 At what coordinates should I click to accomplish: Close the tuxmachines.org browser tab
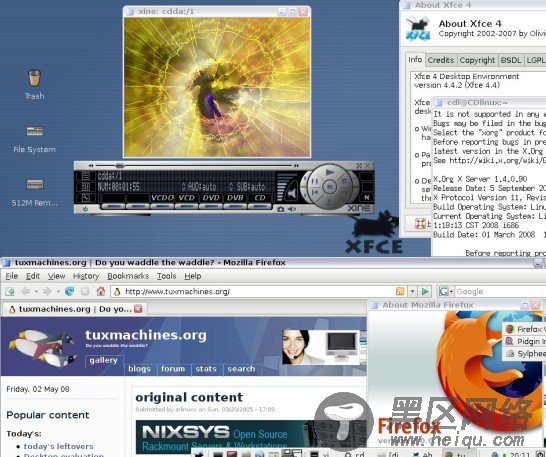138,309
